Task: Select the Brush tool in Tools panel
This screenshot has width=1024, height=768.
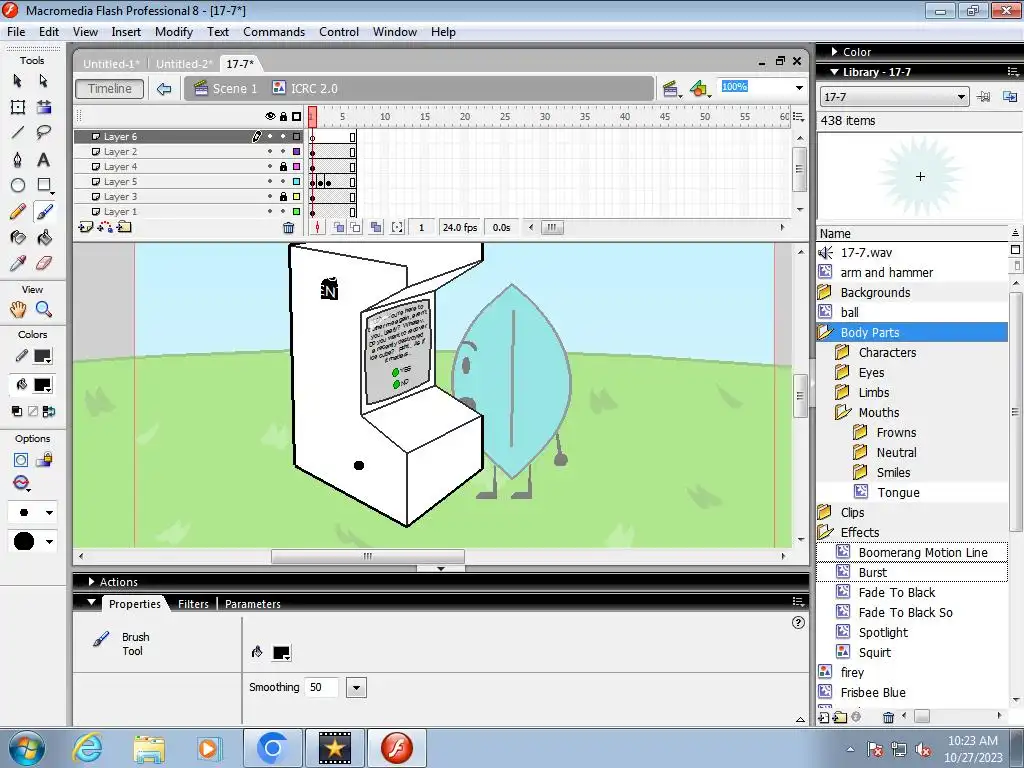Action: [44, 212]
